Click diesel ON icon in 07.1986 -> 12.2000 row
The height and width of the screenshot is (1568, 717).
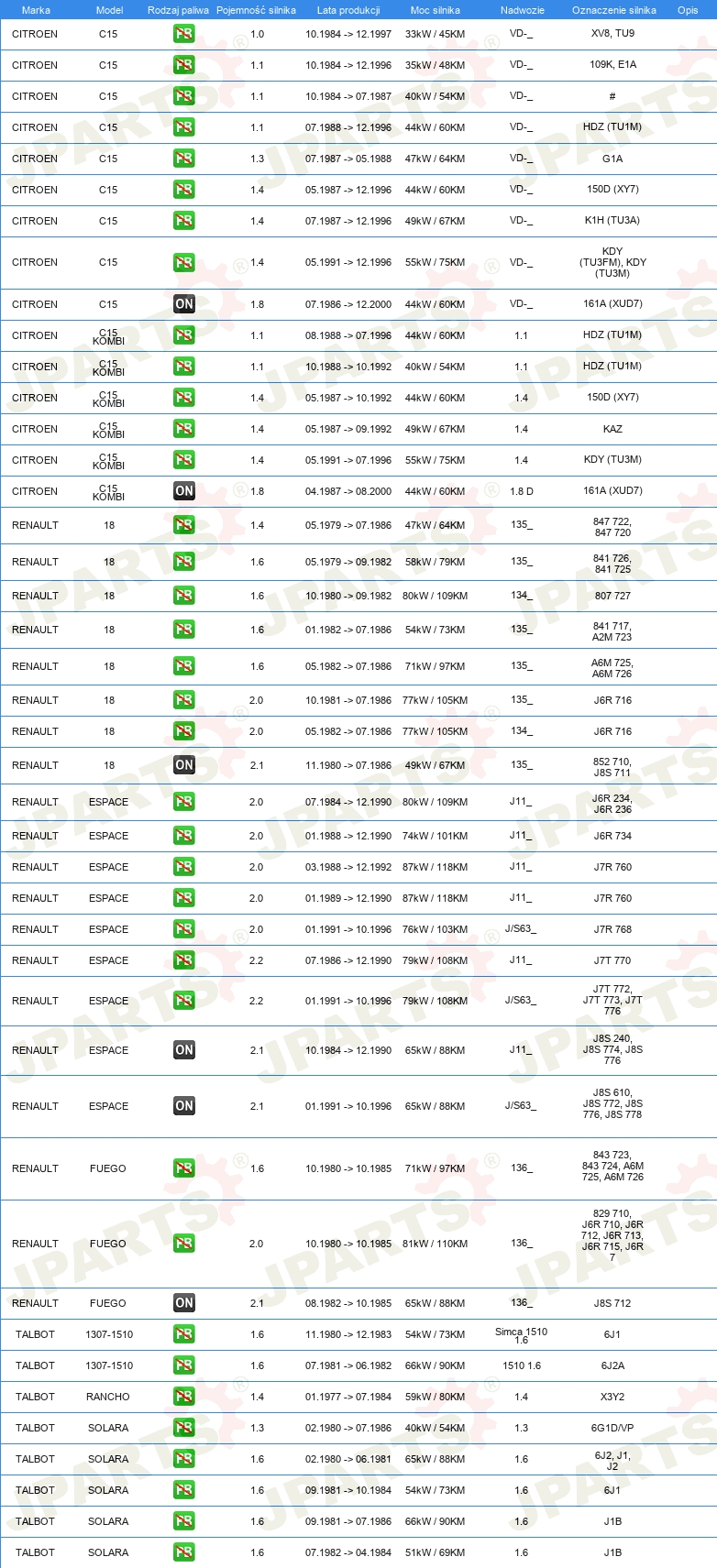point(183,304)
